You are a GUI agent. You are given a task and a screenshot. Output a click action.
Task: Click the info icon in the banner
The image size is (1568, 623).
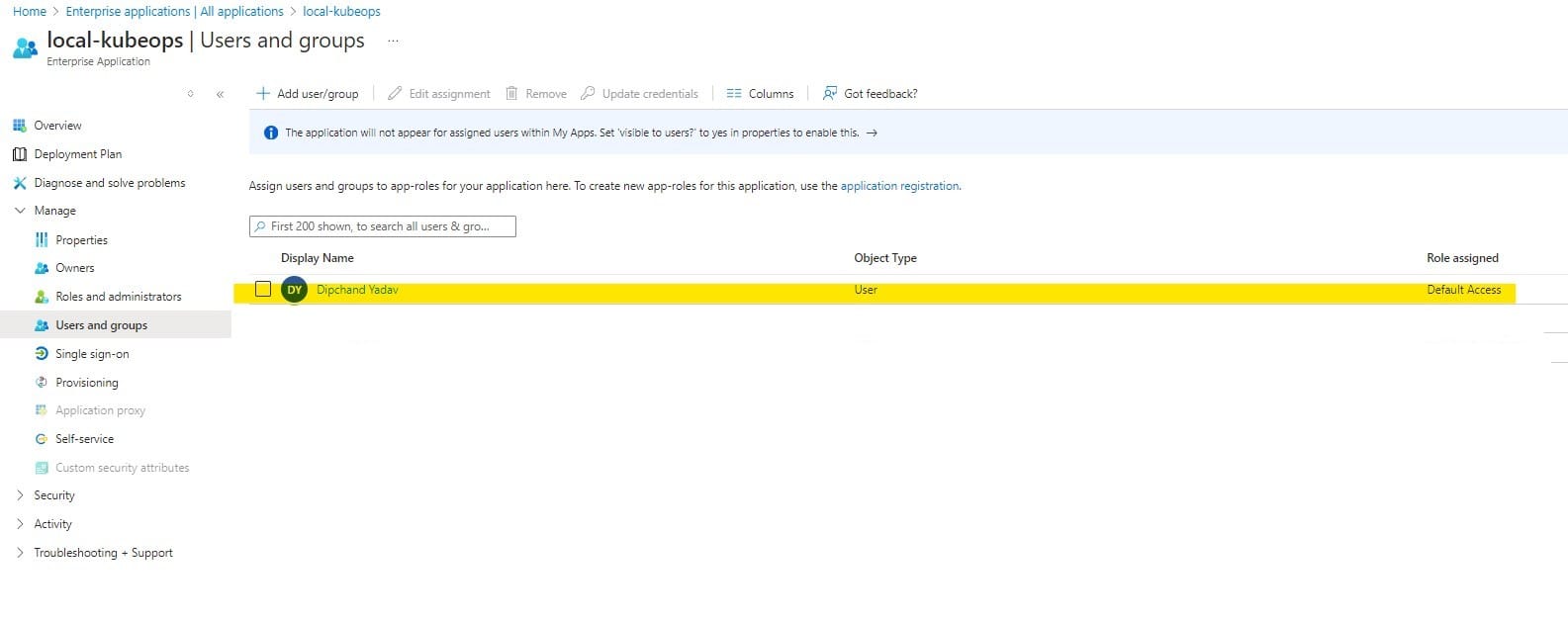pyautogui.click(x=271, y=133)
